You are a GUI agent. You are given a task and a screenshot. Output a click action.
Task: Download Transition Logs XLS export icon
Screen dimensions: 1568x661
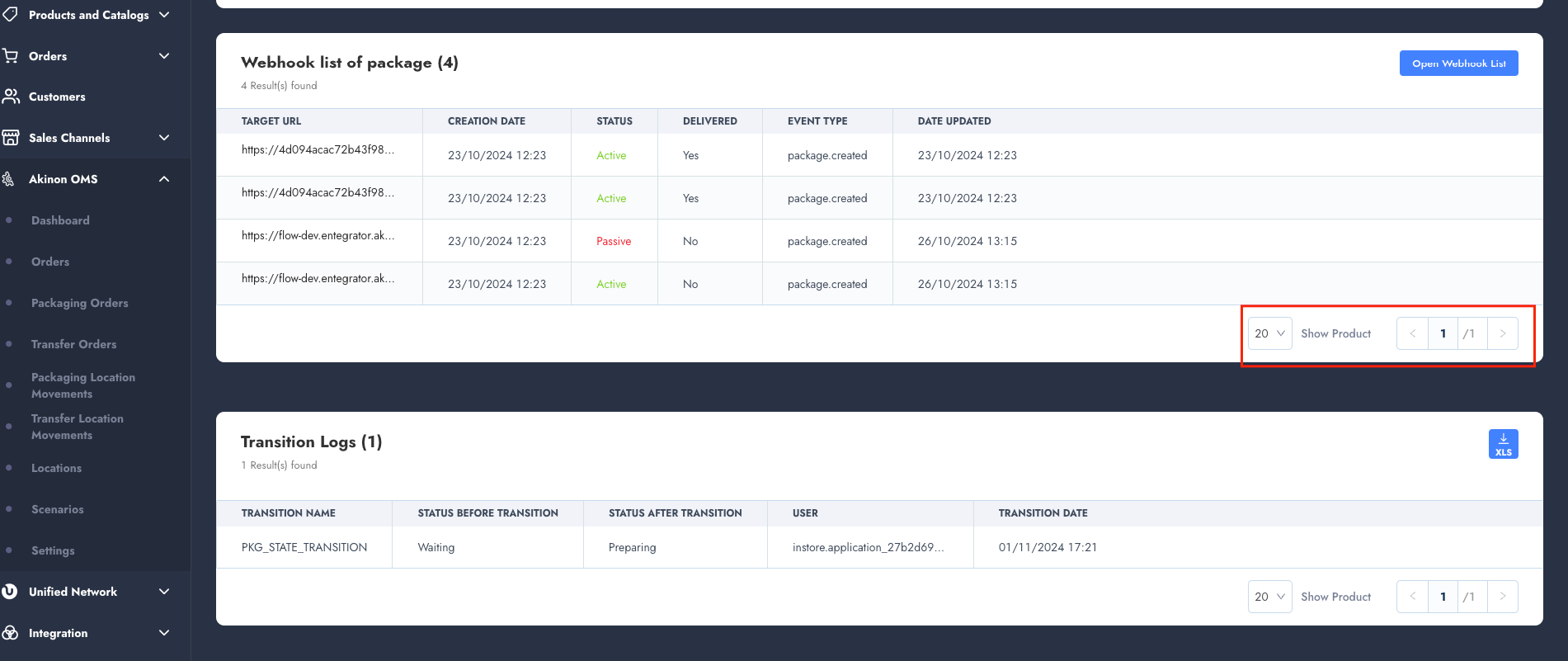tap(1503, 444)
